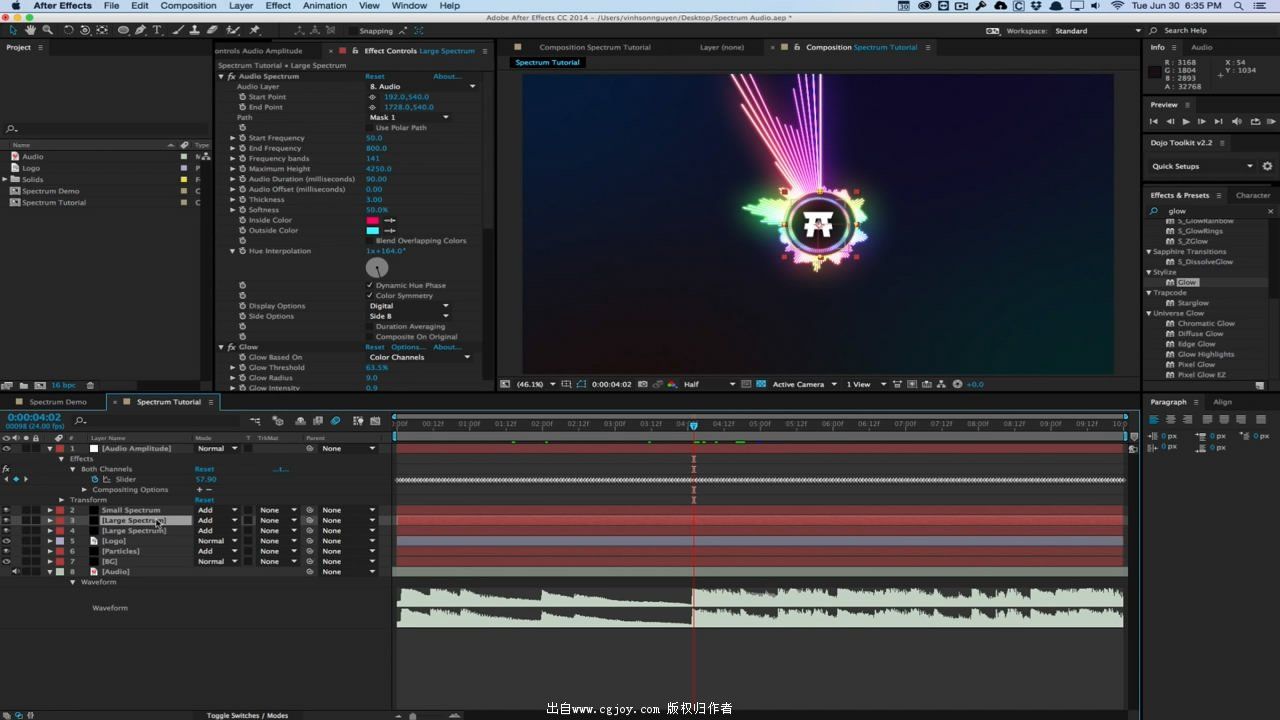The width and height of the screenshot is (1280, 720).
Task: Select the Type tool
Action: [x=157, y=30]
